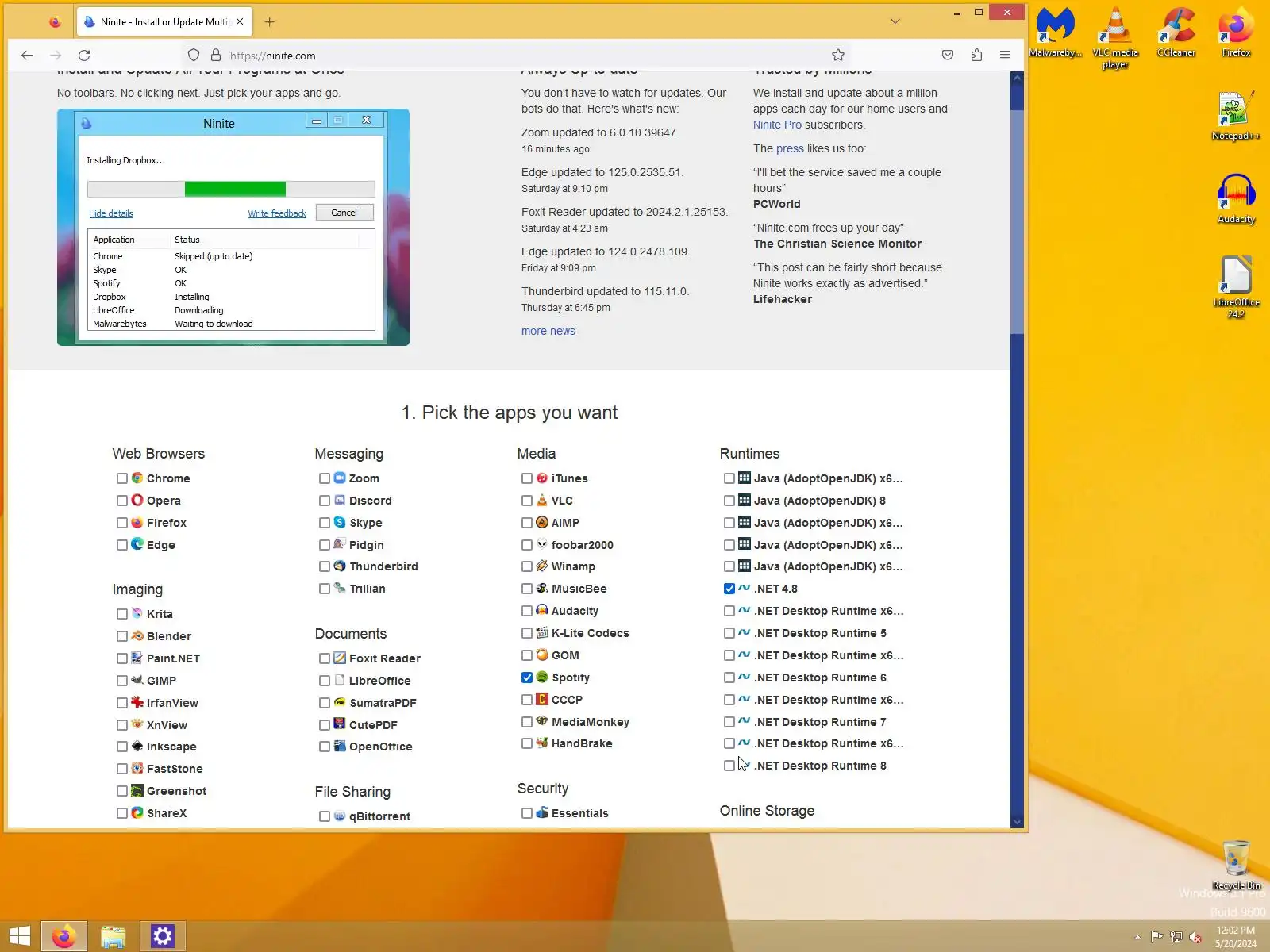Uncheck the .NET 4.8 checkbox

[x=729, y=589]
